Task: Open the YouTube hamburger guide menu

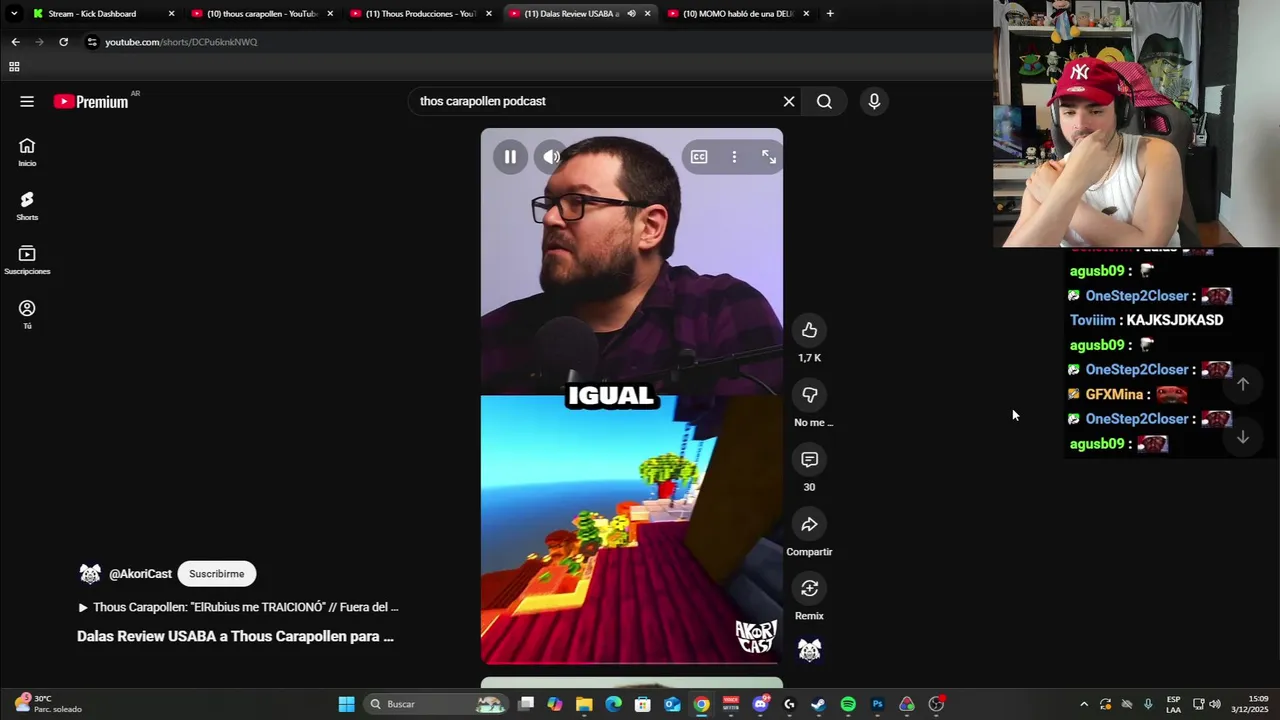Action: click(x=27, y=101)
